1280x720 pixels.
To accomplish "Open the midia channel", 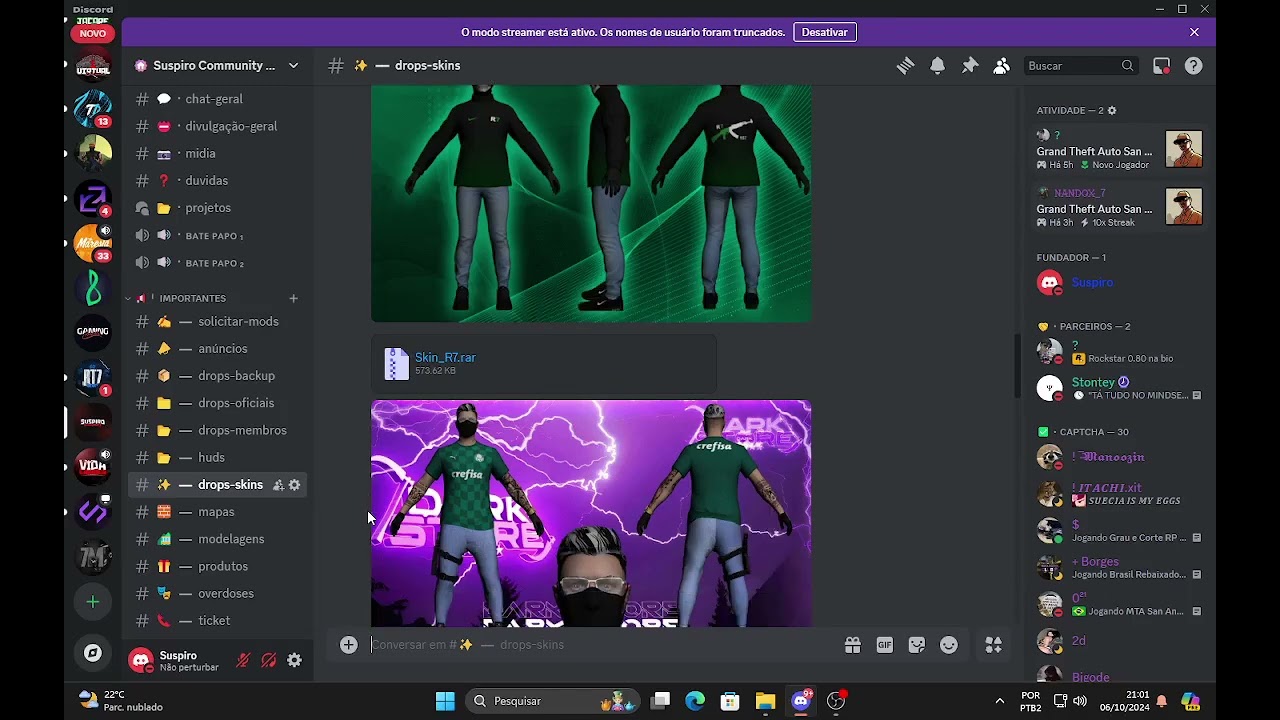I will click(x=218, y=153).
